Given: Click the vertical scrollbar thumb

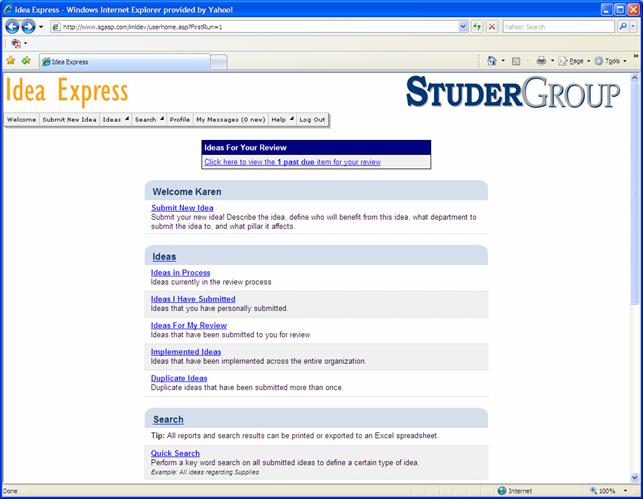Looking at the screenshot, I should click(x=635, y=194).
